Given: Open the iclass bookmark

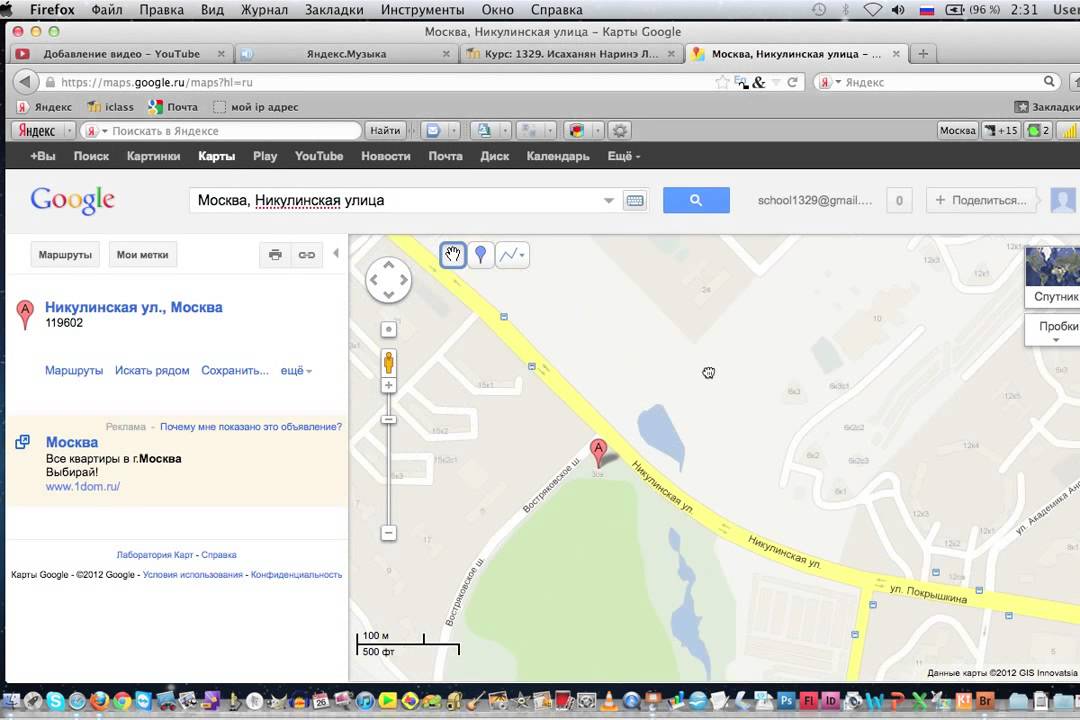Looking at the screenshot, I should coord(110,107).
